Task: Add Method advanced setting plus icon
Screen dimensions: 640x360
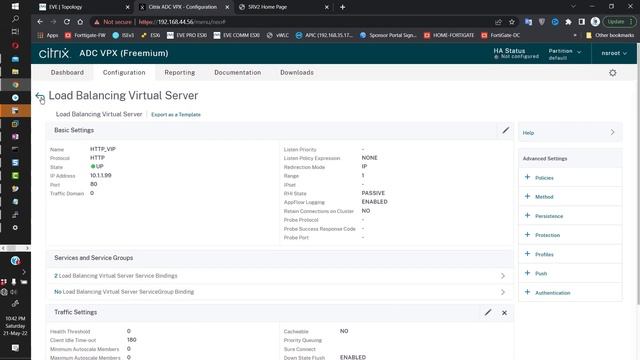Action: click(527, 196)
